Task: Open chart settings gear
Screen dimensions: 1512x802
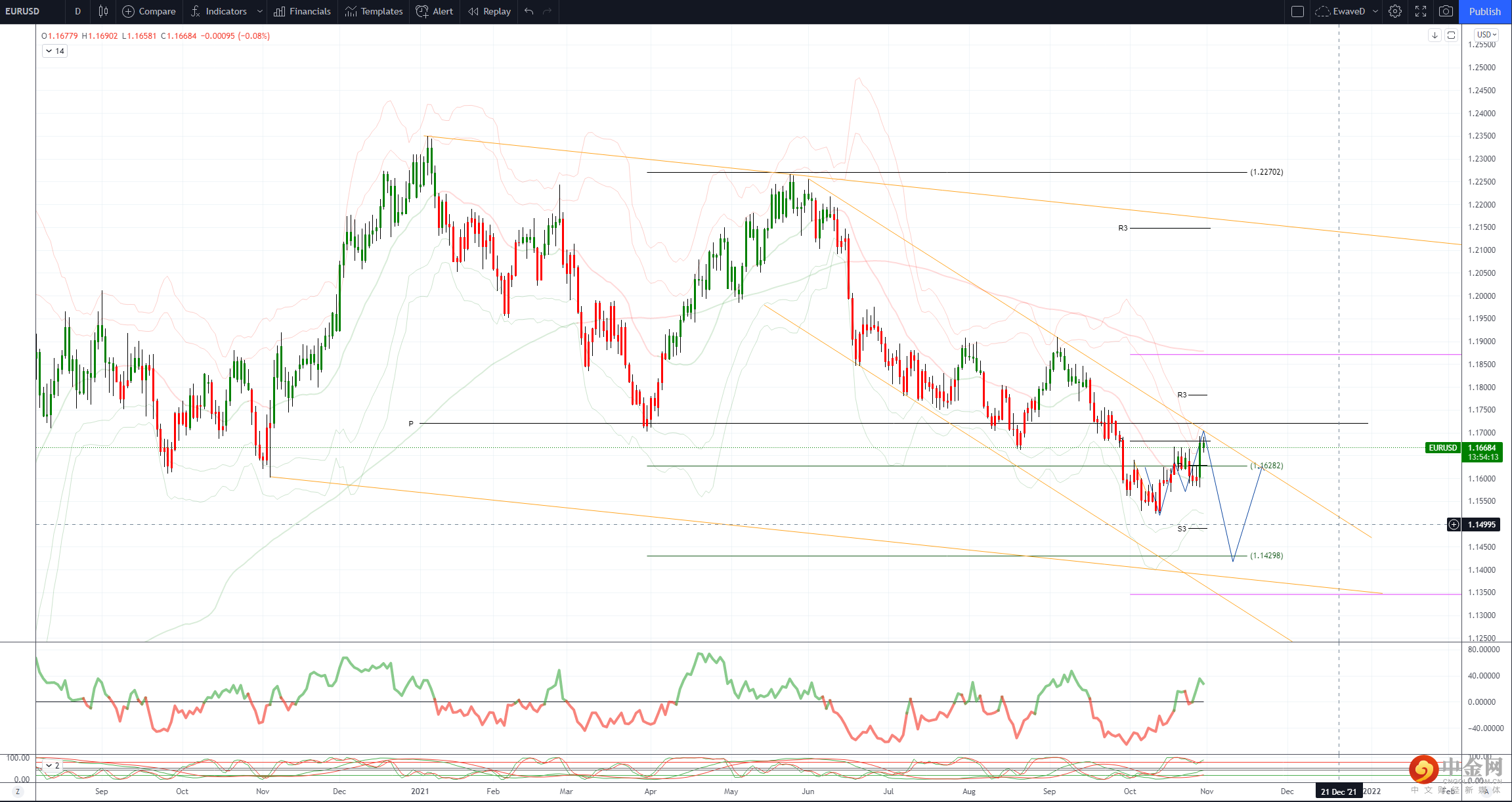Action: 1395,11
